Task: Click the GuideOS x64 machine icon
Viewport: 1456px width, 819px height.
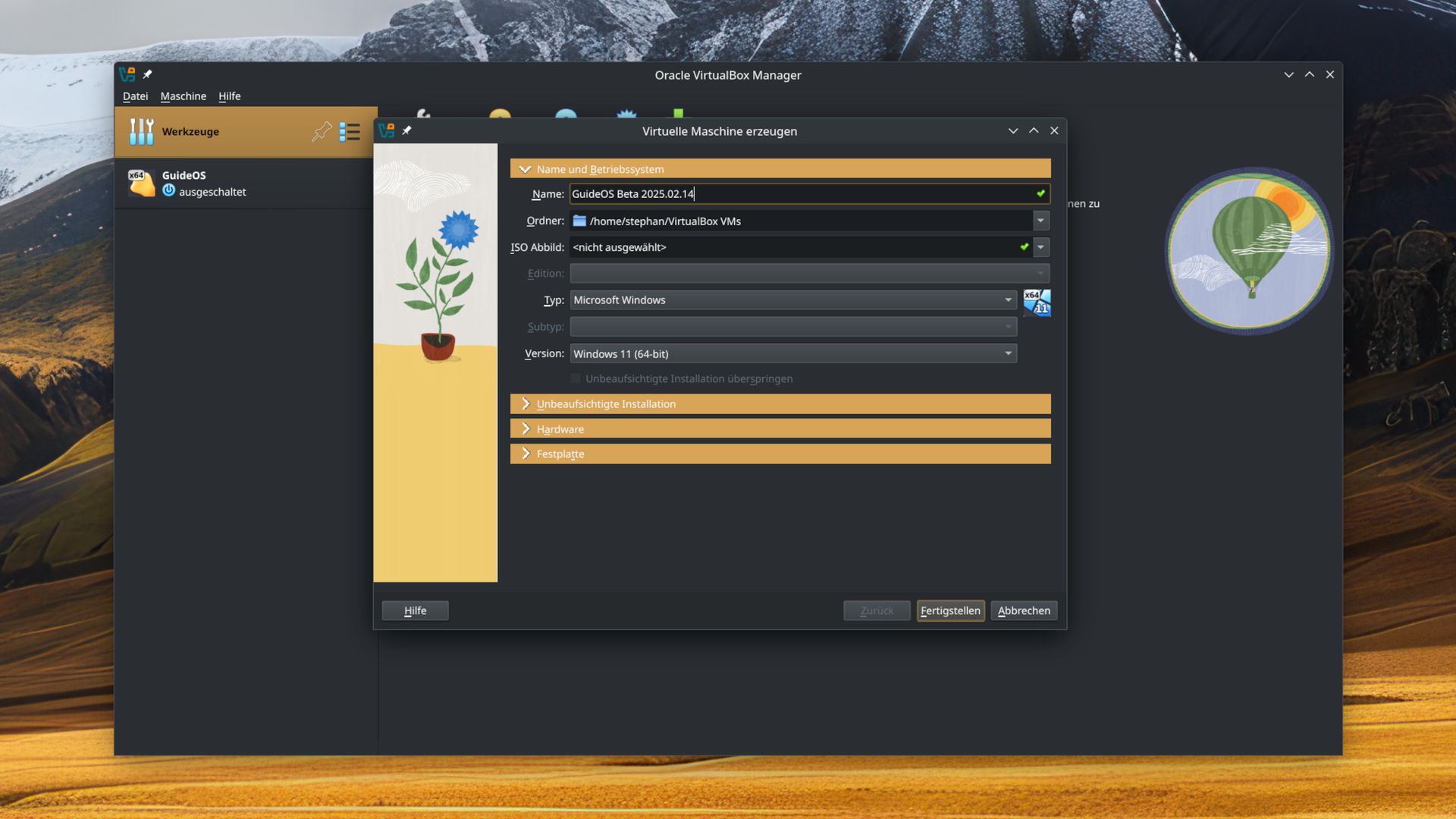Action: tap(141, 183)
